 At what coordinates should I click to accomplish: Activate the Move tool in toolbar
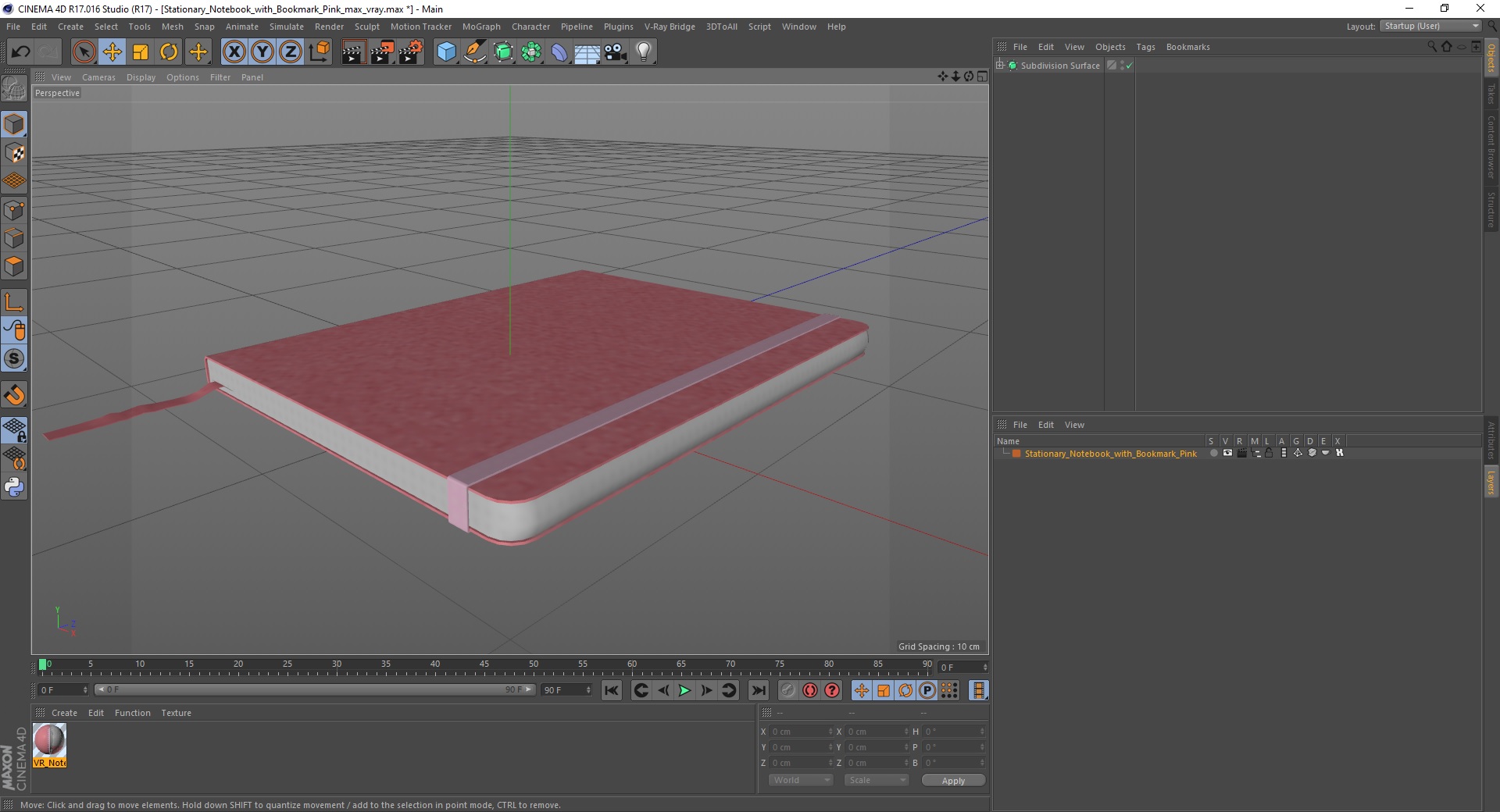112,52
